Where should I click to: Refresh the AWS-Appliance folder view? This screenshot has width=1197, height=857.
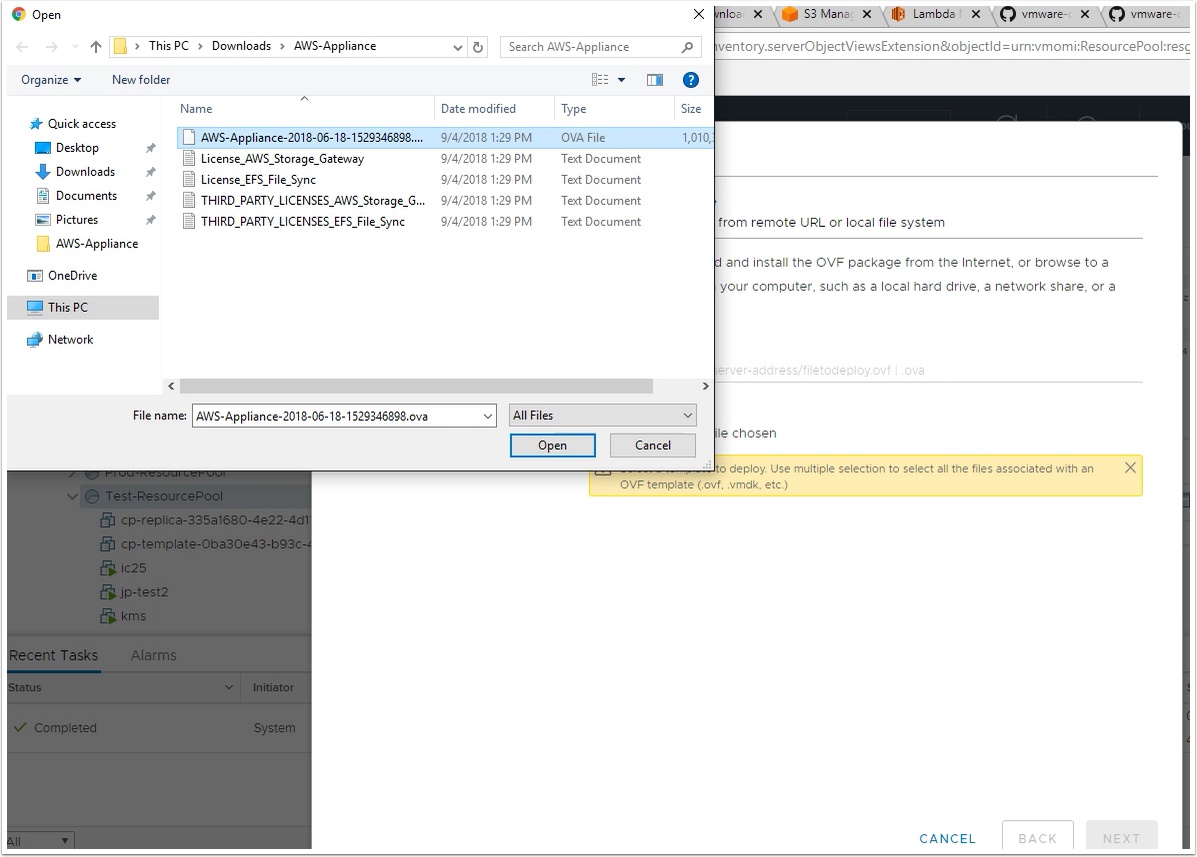(x=478, y=47)
